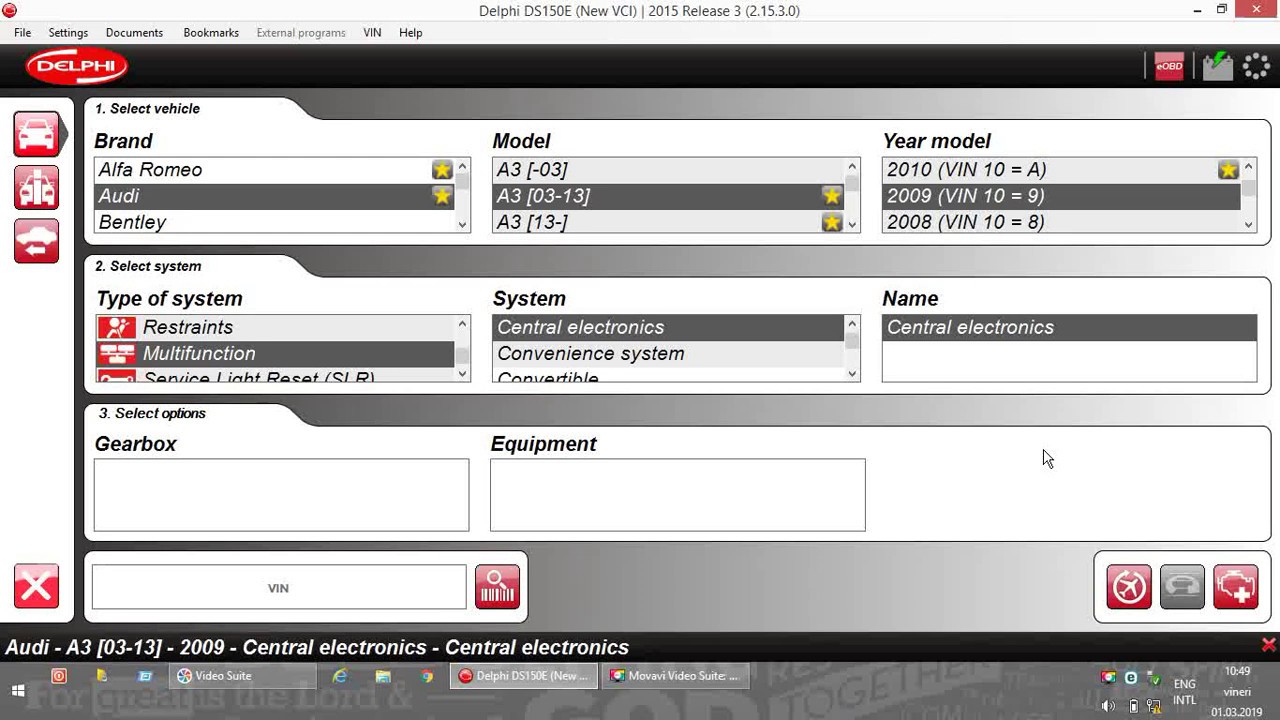Select 2009 (VIN 10 = 9) year

(x=1061, y=196)
